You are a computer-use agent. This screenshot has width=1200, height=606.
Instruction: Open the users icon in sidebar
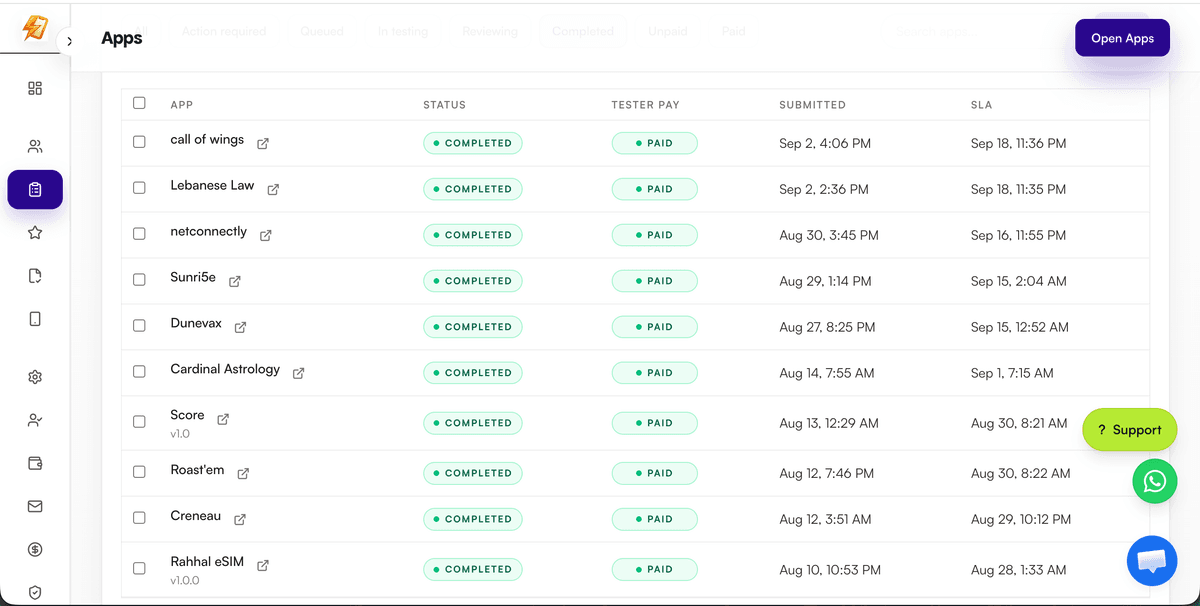[x=35, y=146]
